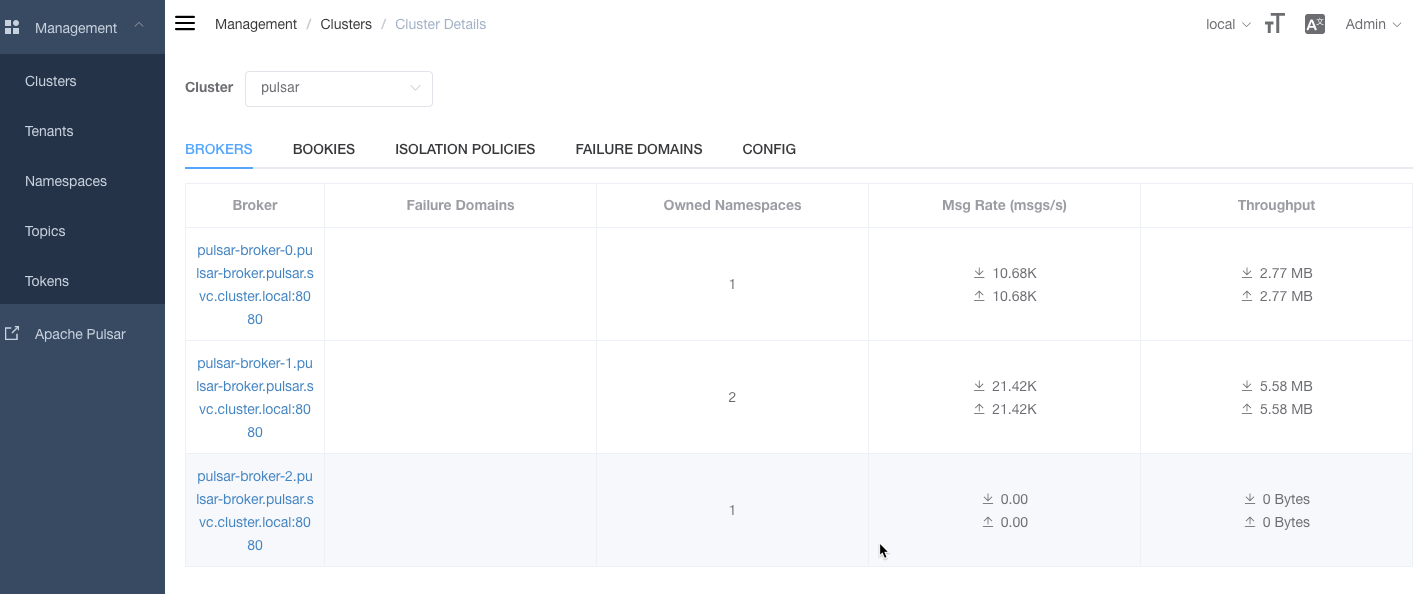Collapse the Management menu chevron
The image size is (1423, 594).
tap(139, 26)
